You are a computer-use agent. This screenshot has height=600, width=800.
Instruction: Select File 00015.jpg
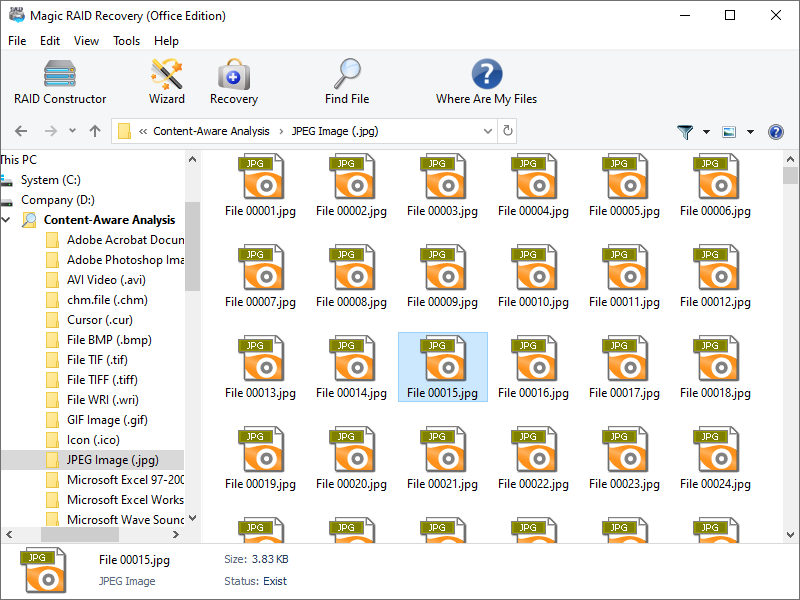click(x=442, y=367)
